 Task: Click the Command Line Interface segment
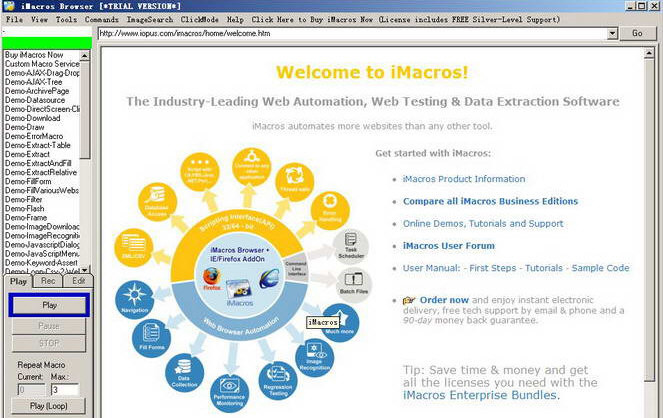(x=296, y=269)
